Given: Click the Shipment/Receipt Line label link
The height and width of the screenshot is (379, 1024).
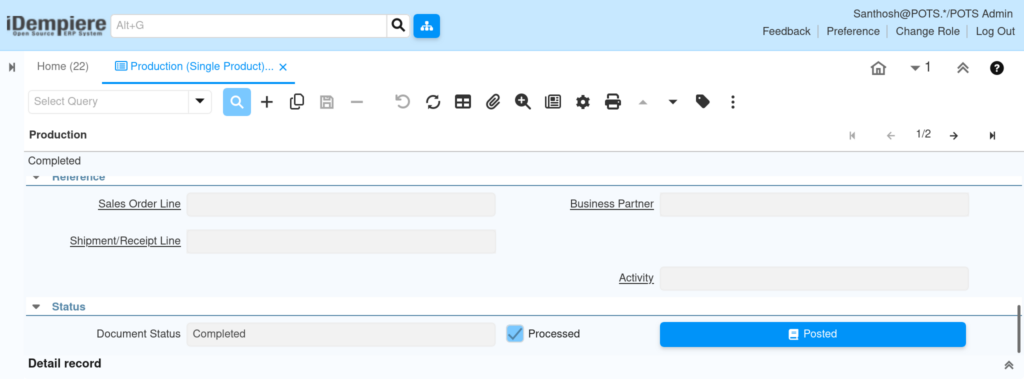Looking at the screenshot, I should coord(125,241).
